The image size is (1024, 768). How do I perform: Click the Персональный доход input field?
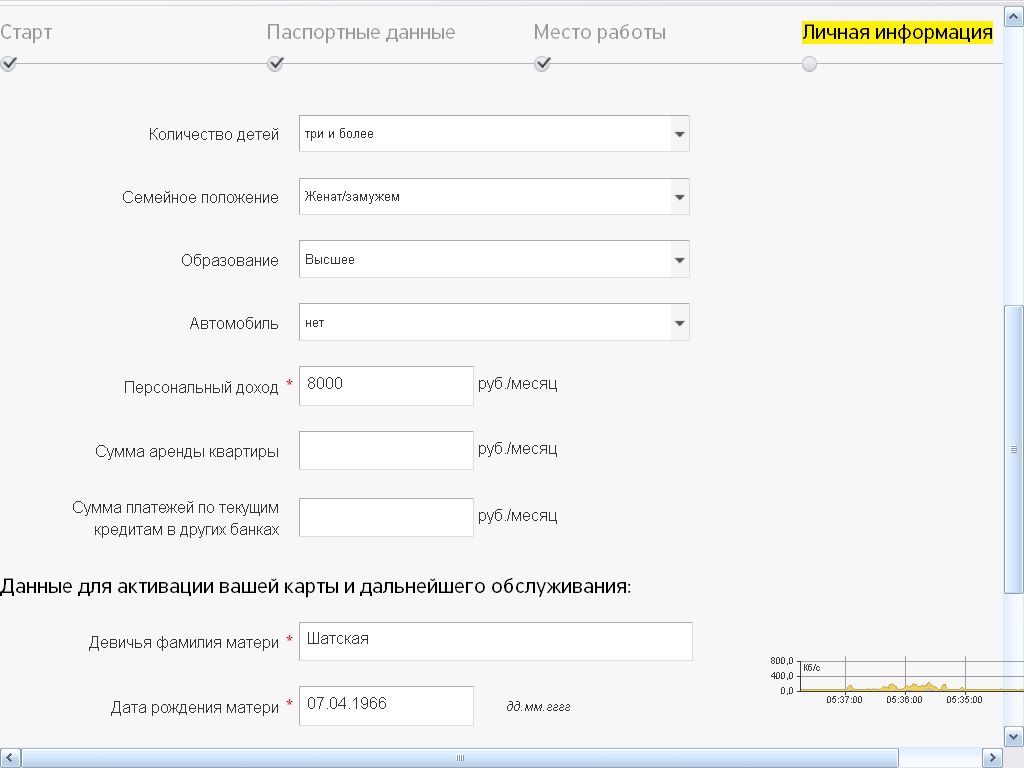click(x=386, y=386)
